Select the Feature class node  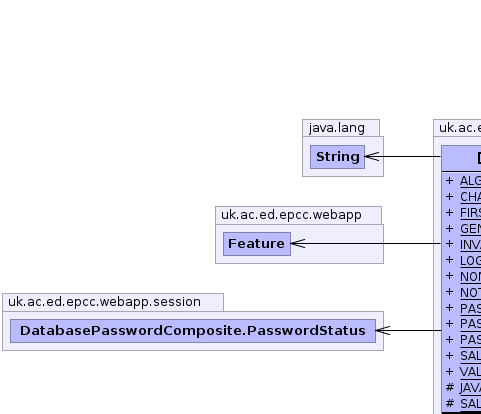click(x=257, y=244)
